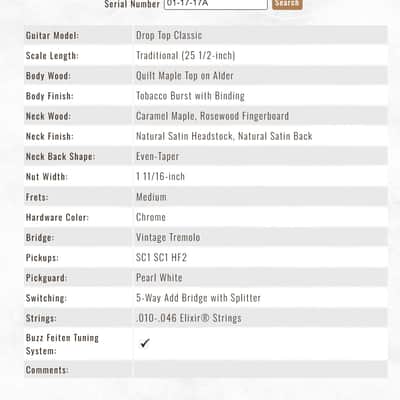This screenshot has height=400, width=400.
Task: Click the Medium frets value
Action: 151,197
